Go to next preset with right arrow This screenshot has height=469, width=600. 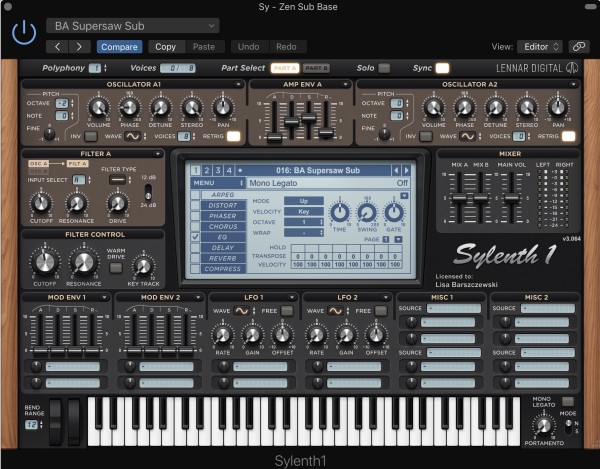click(79, 46)
